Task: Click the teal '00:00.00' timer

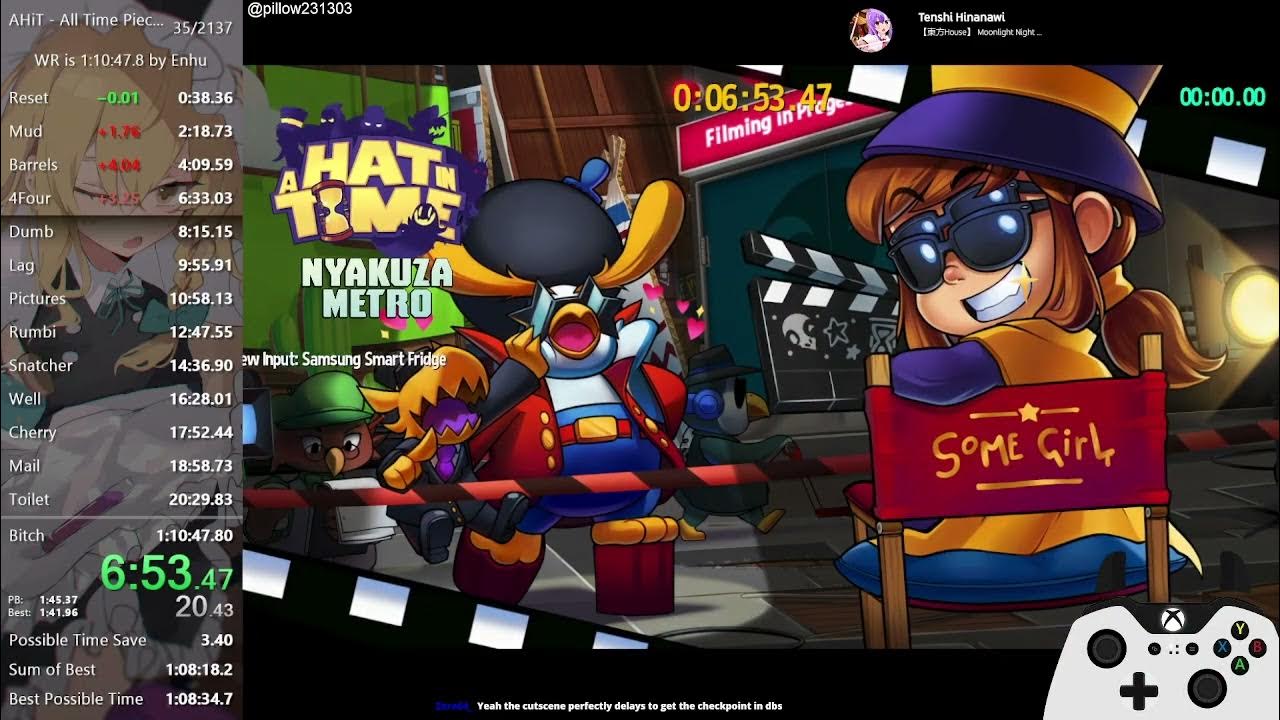Action: [x=1222, y=96]
